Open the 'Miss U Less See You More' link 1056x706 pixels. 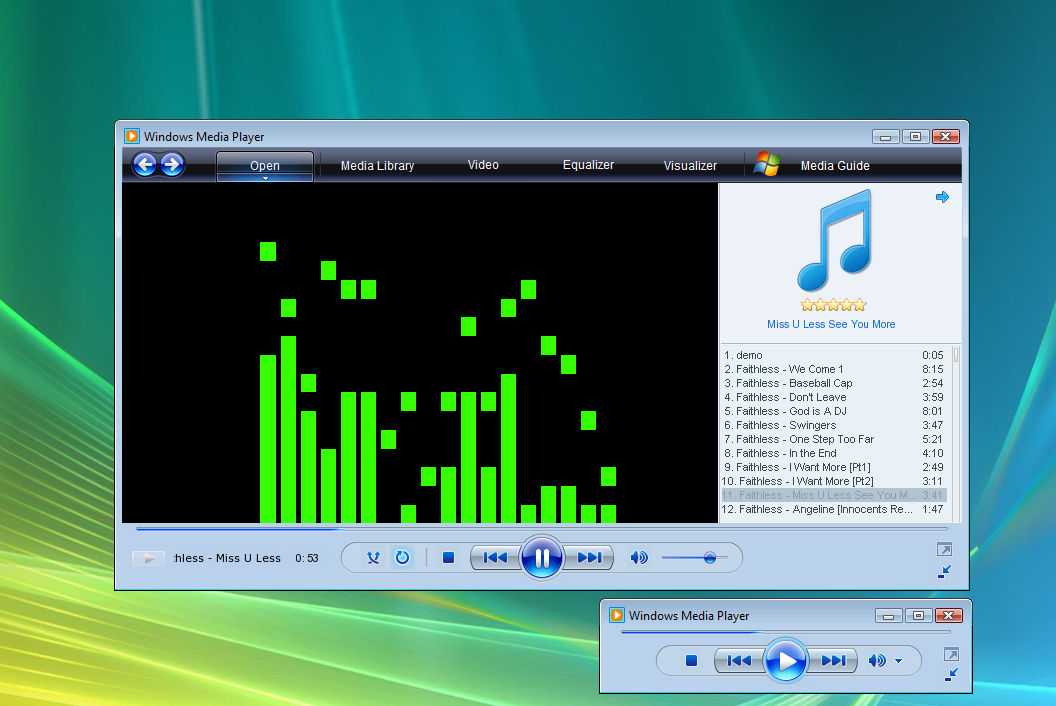[x=831, y=324]
